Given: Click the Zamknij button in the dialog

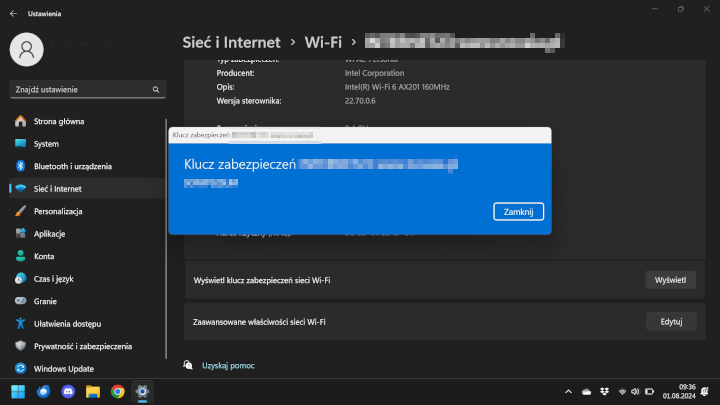Looking at the screenshot, I should 518,211.
